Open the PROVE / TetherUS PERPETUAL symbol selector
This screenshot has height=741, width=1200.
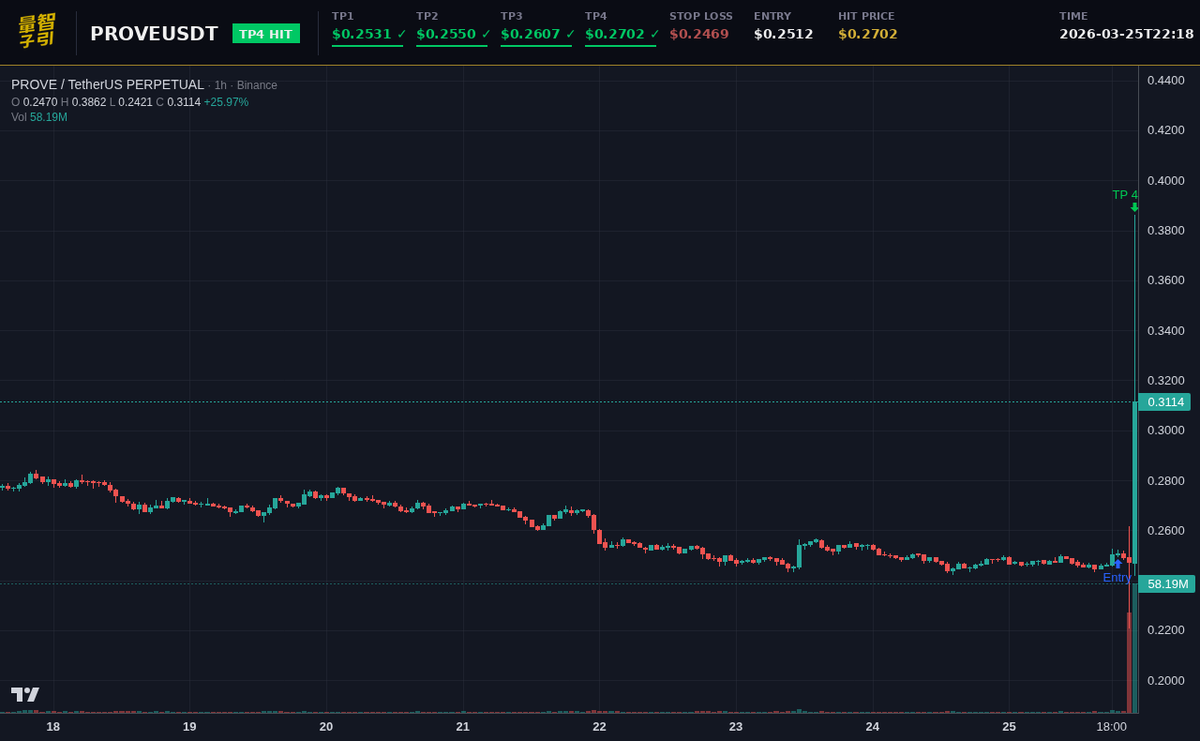click(x=105, y=85)
